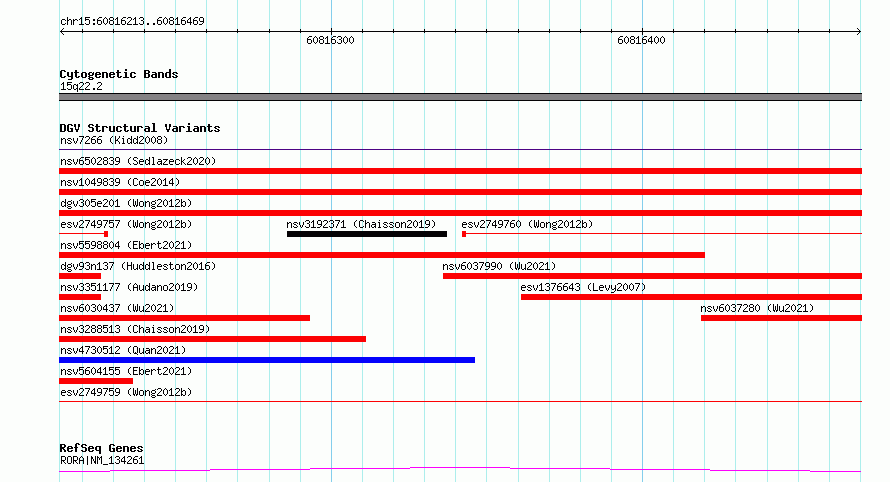Image resolution: width=890 pixels, height=482 pixels.
Task: Select the nsv3351177 (Audano2019) red bar
Action: point(80,297)
